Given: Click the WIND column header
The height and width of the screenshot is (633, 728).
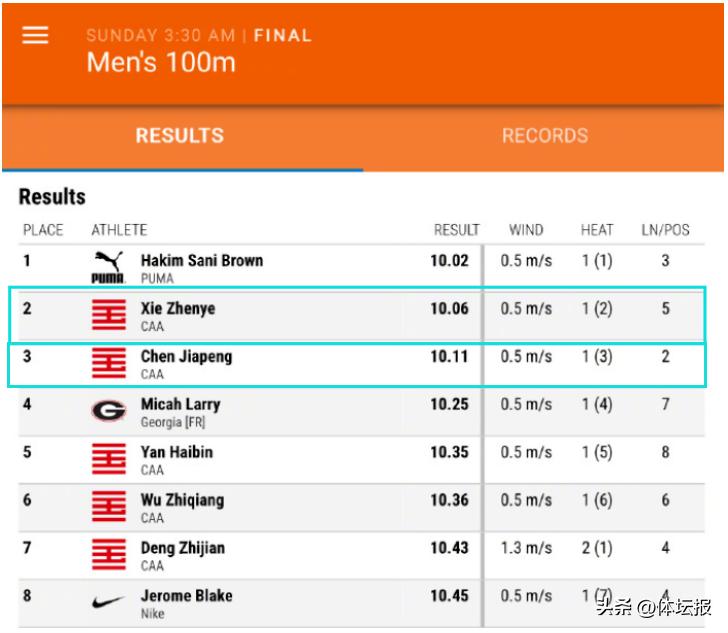Looking at the screenshot, I should (526, 230).
